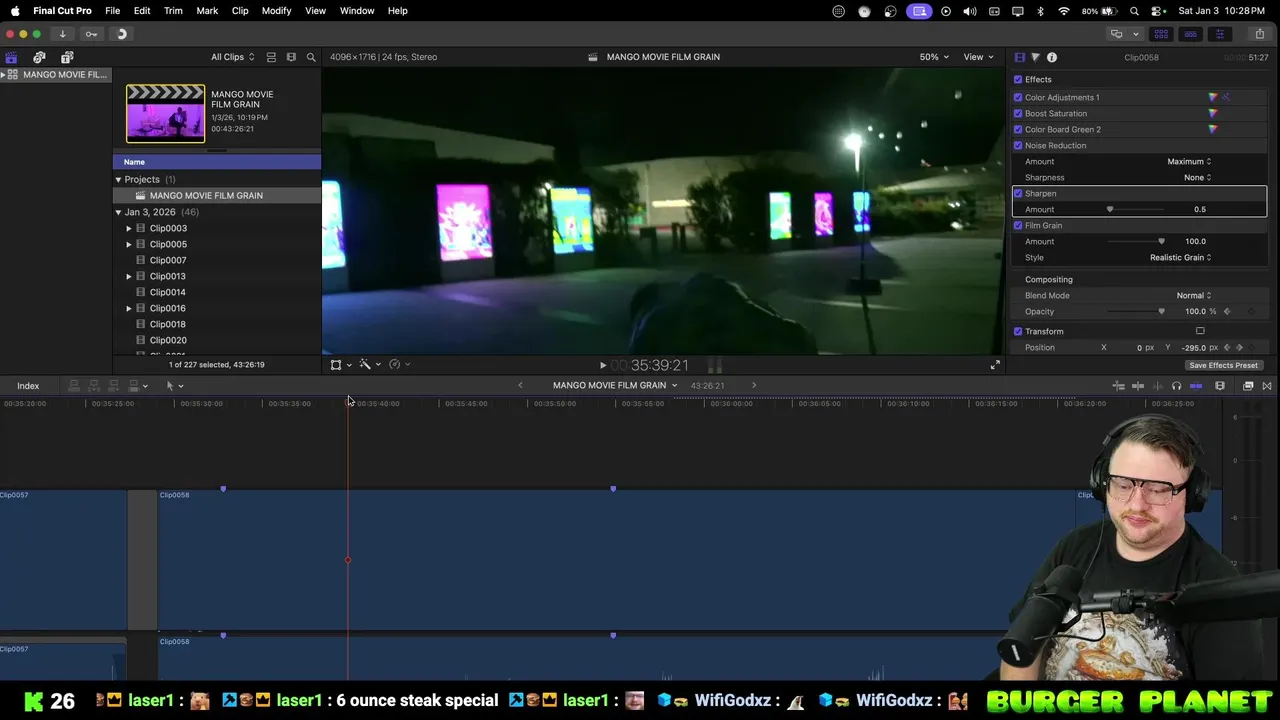
Task: Toggle audio skimming headphones icon
Action: click(x=1177, y=386)
